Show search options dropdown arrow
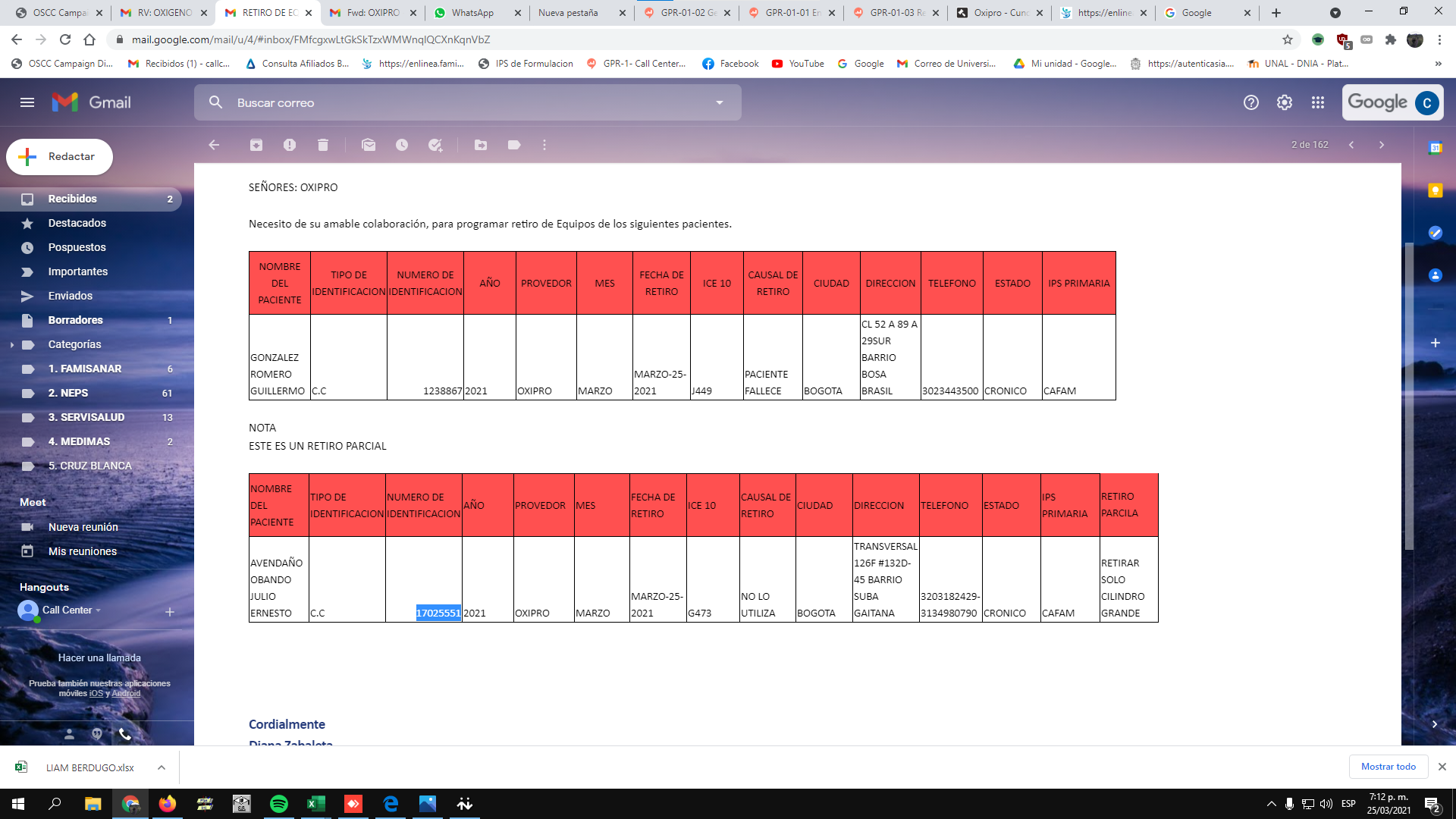This screenshot has width=1456, height=819. pos(720,102)
